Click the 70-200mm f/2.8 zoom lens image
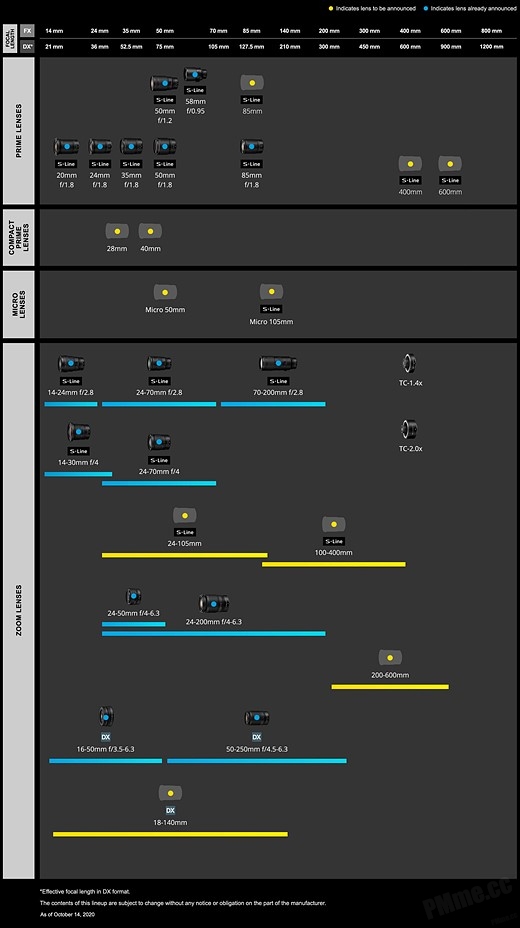Image resolution: width=520 pixels, height=928 pixels. 278,363
